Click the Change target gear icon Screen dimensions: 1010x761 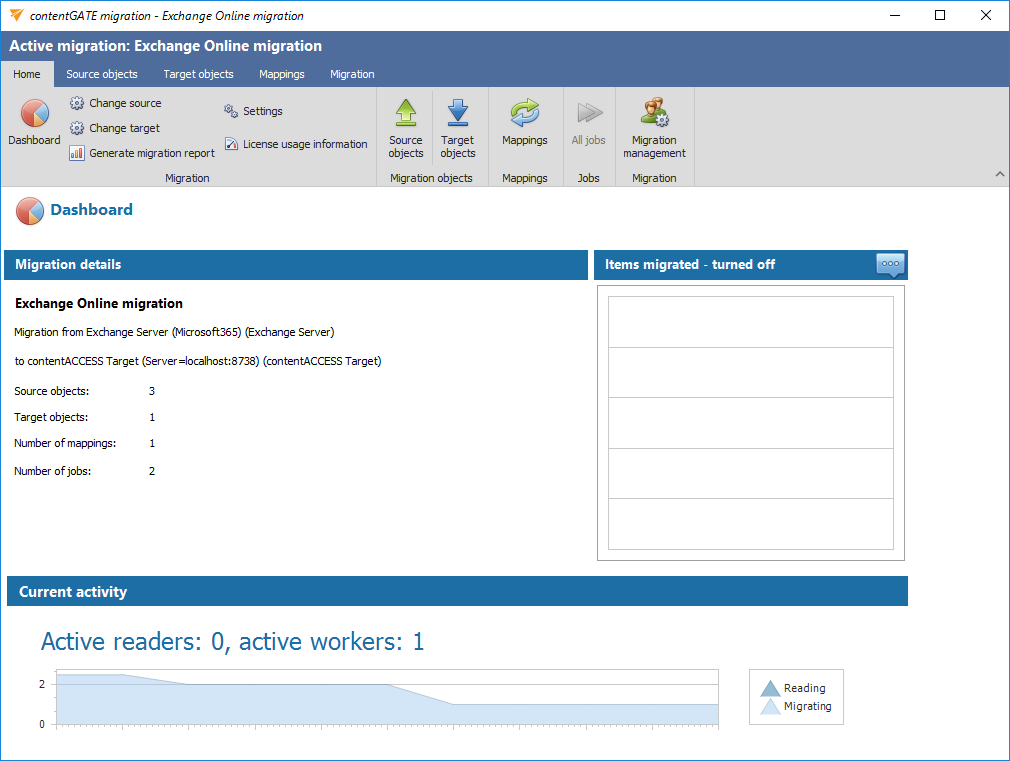(77, 128)
